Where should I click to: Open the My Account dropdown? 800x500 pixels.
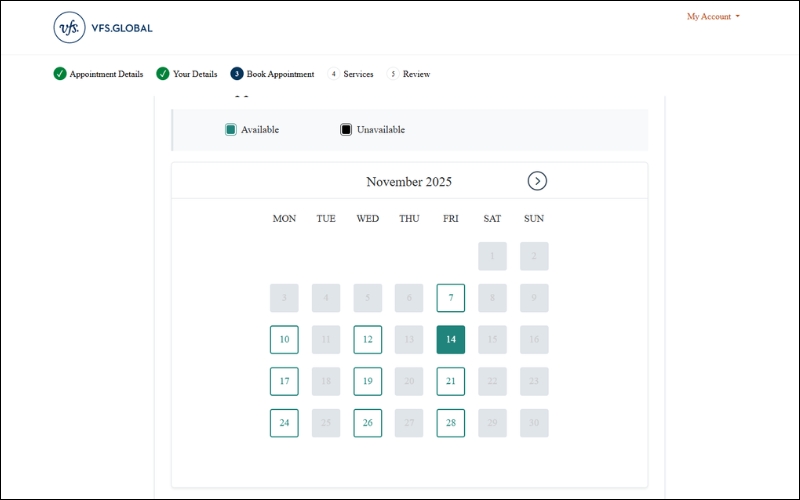coord(713,17)
